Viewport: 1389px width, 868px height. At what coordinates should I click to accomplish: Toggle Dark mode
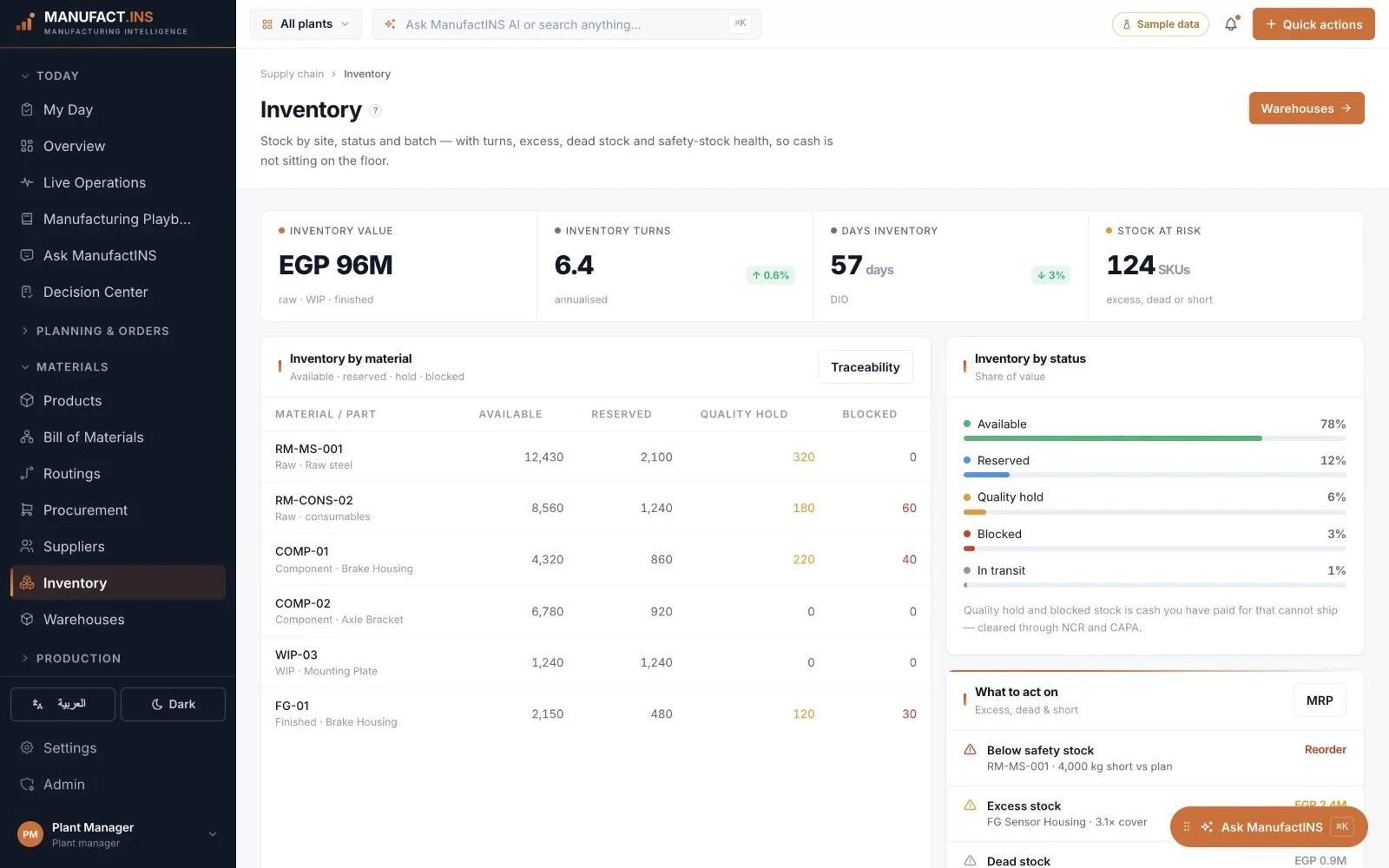click(x=173, y=704)
